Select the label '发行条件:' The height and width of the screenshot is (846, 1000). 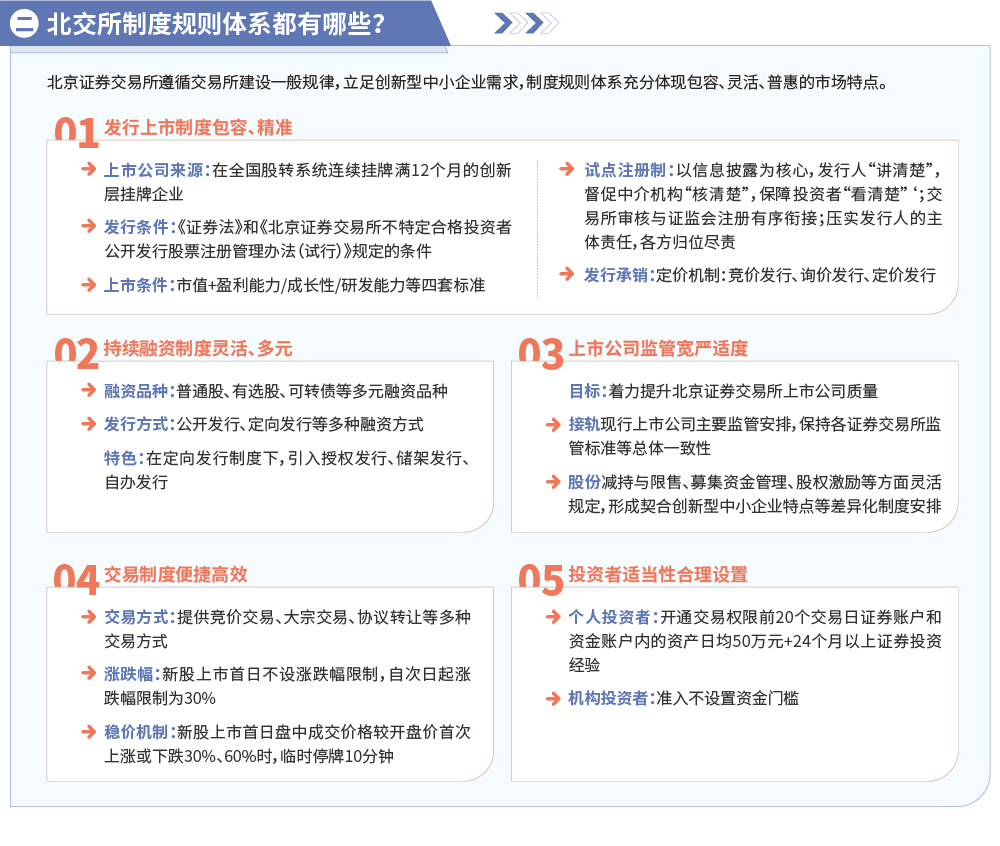(x=140, y=227)
